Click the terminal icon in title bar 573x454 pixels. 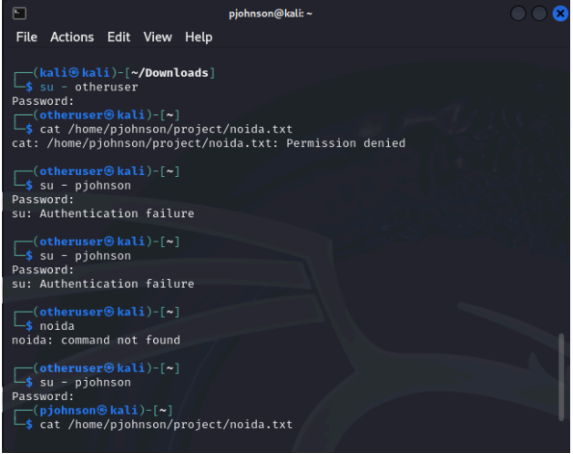tap(19, 14)
